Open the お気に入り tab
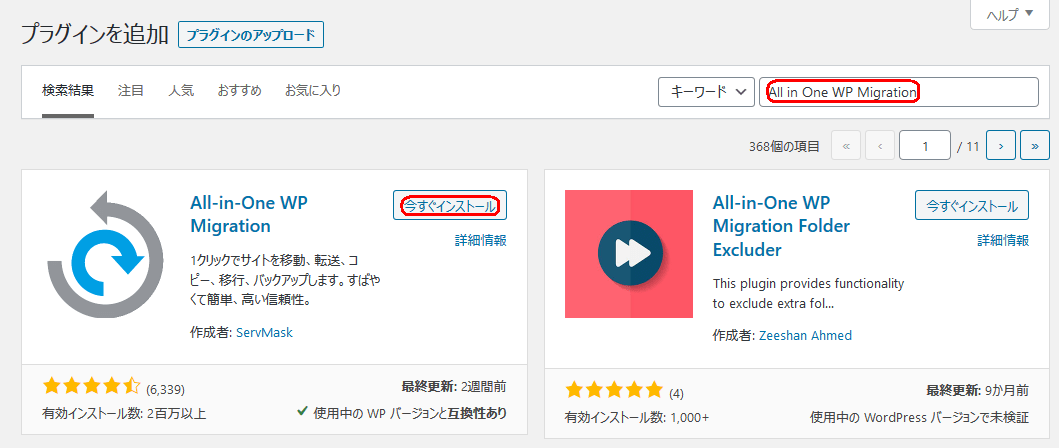 (313, 91)
